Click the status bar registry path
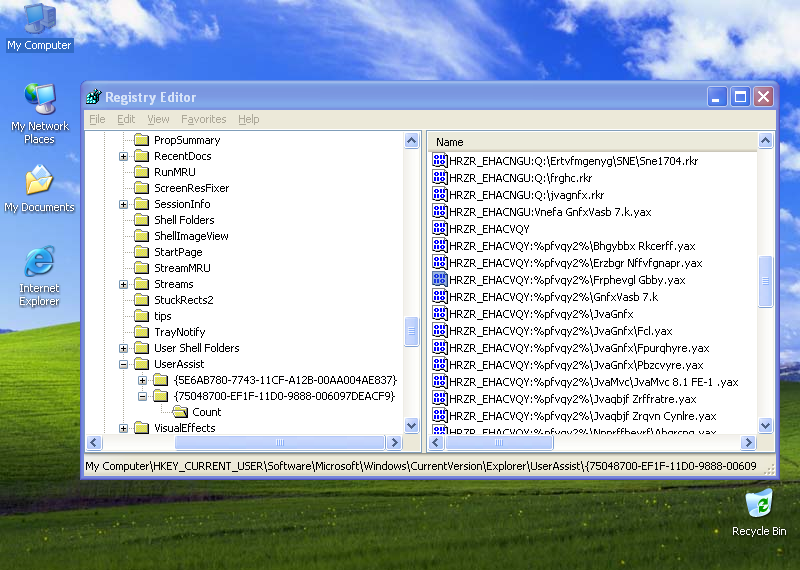The width and height of the screenshot is (800, 570). pos(420,466)
